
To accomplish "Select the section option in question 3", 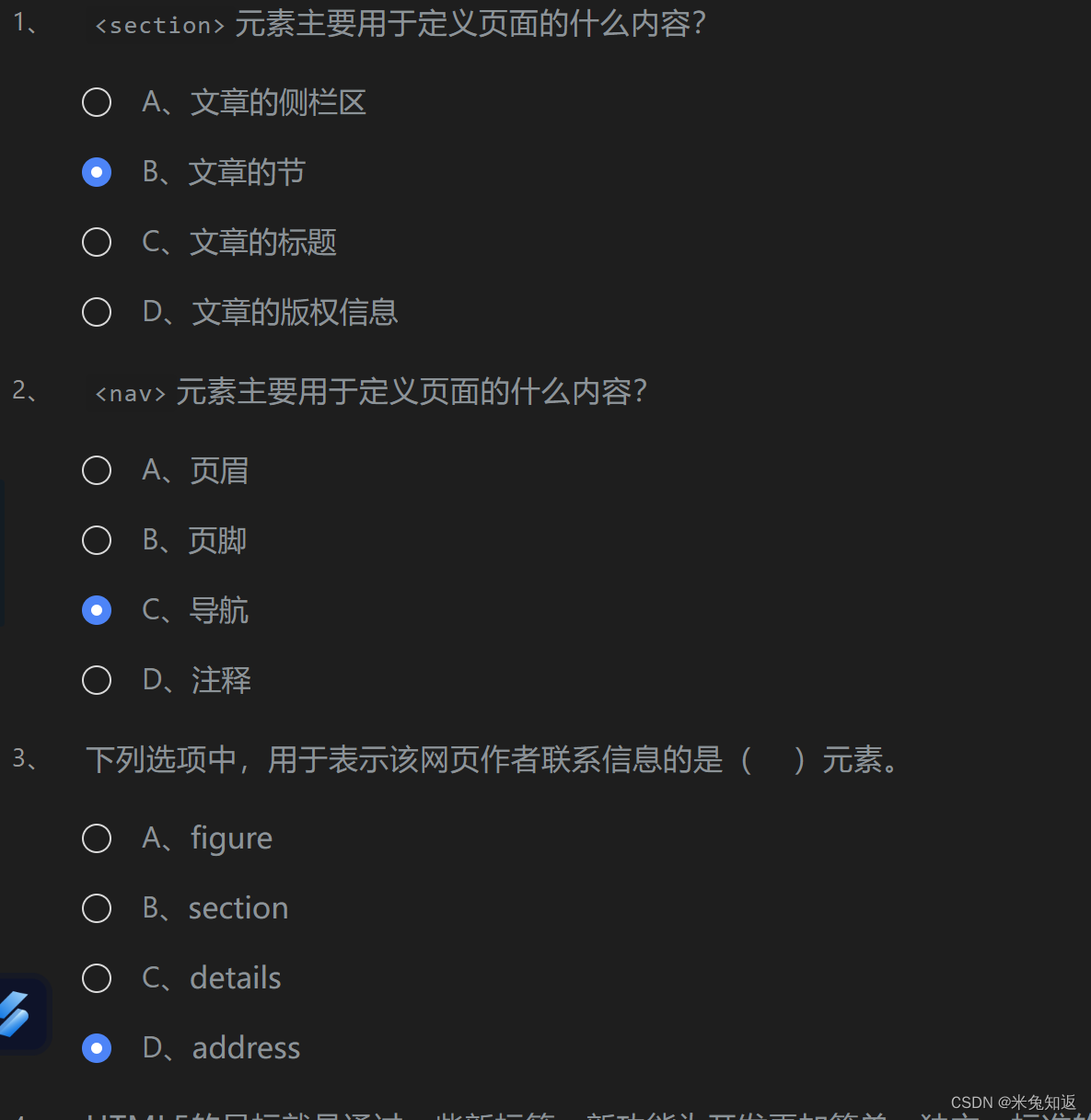I will [x=97, y=908].
